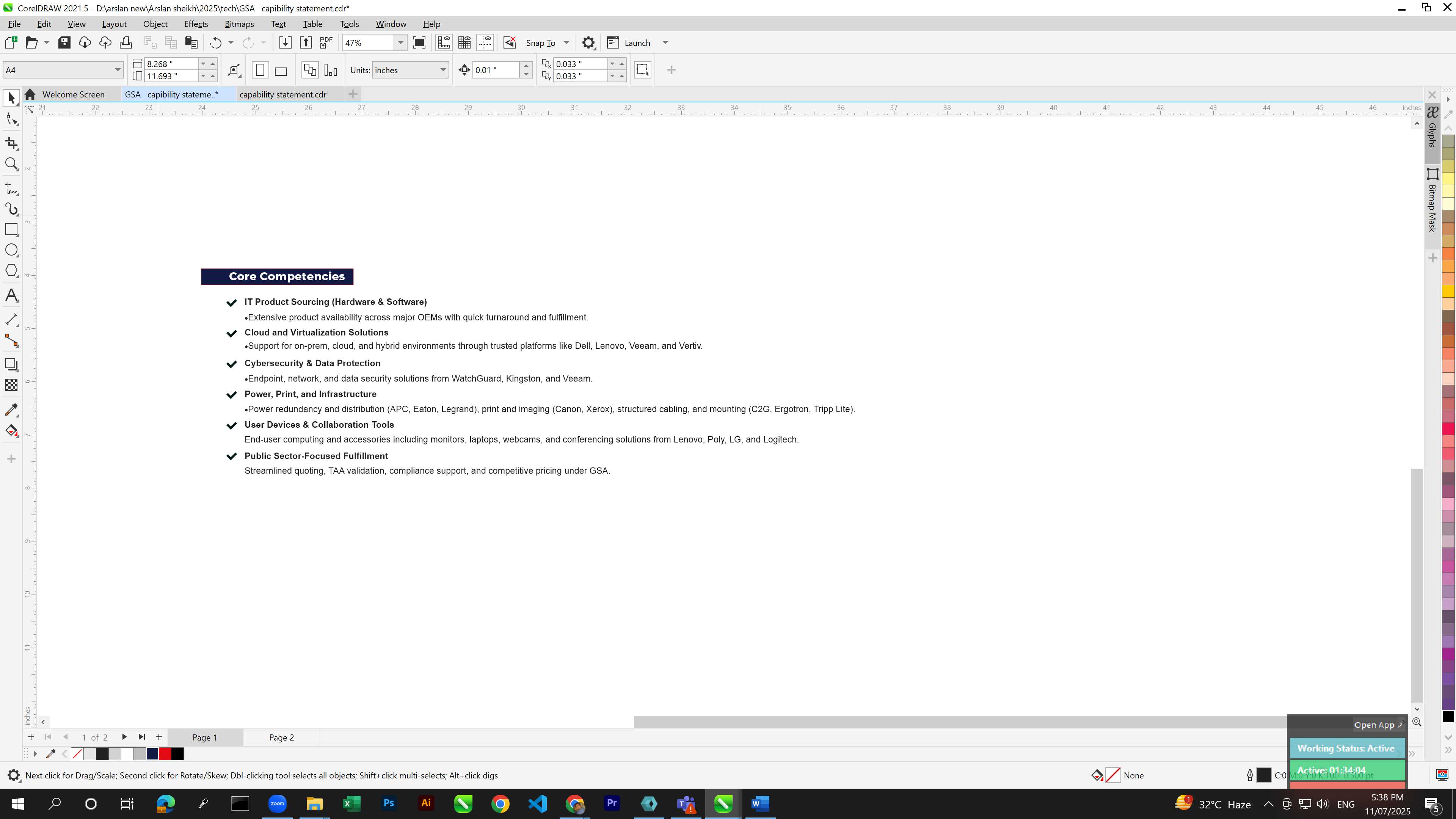Export the document
The width and height of the screenshot is (1456, 819).
(x=306, y=42)
